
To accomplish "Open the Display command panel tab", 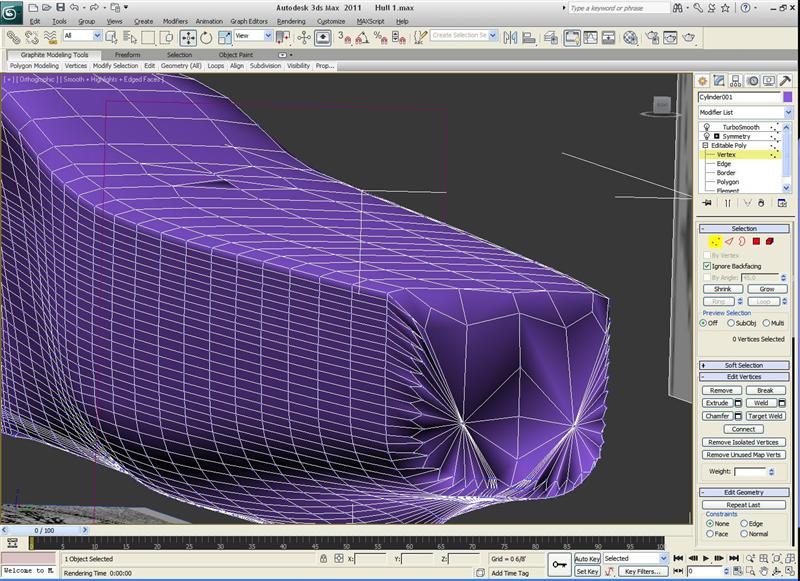I will 769,81.
